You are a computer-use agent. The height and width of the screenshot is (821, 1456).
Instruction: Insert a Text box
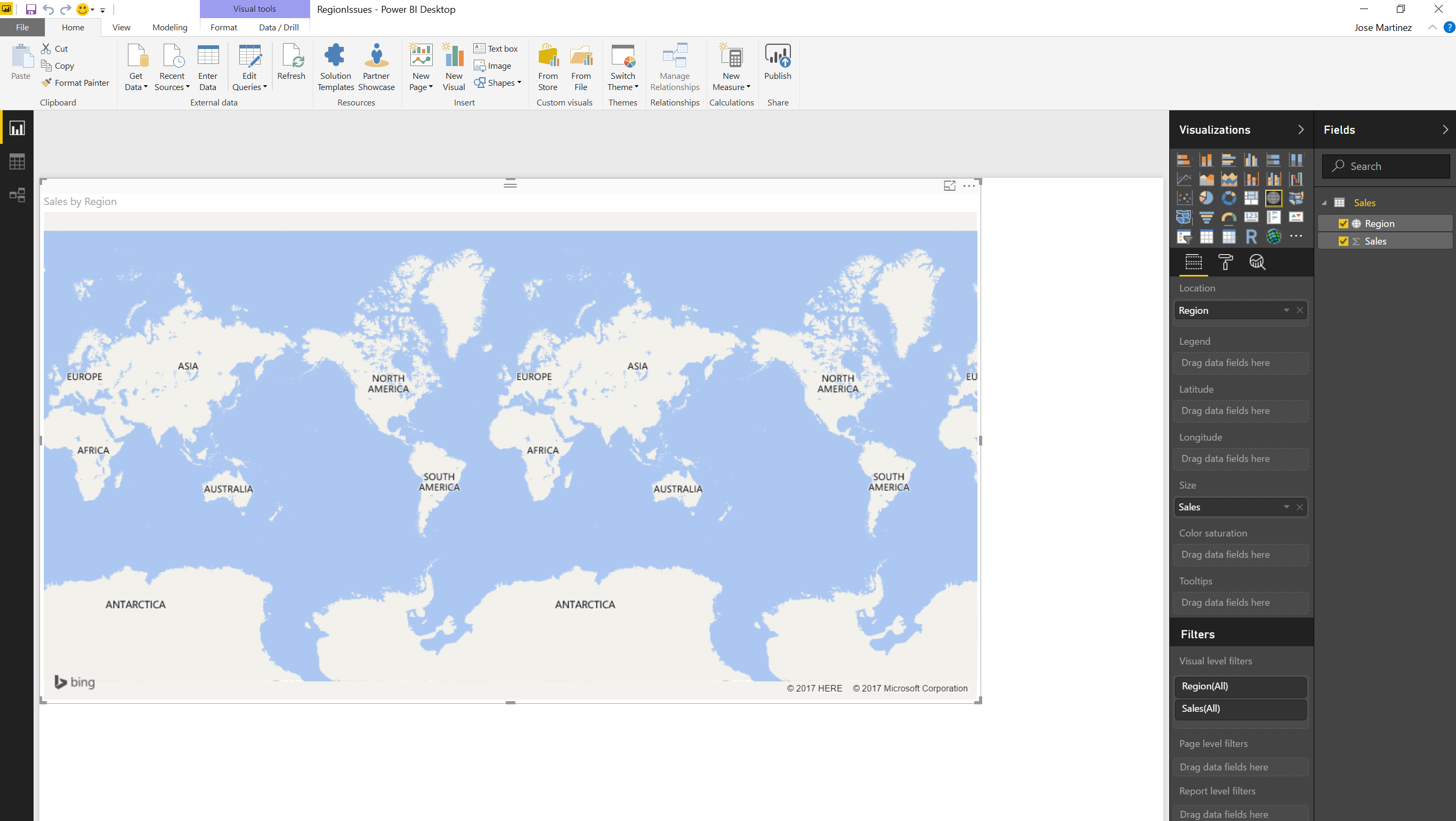pos(496,48)
